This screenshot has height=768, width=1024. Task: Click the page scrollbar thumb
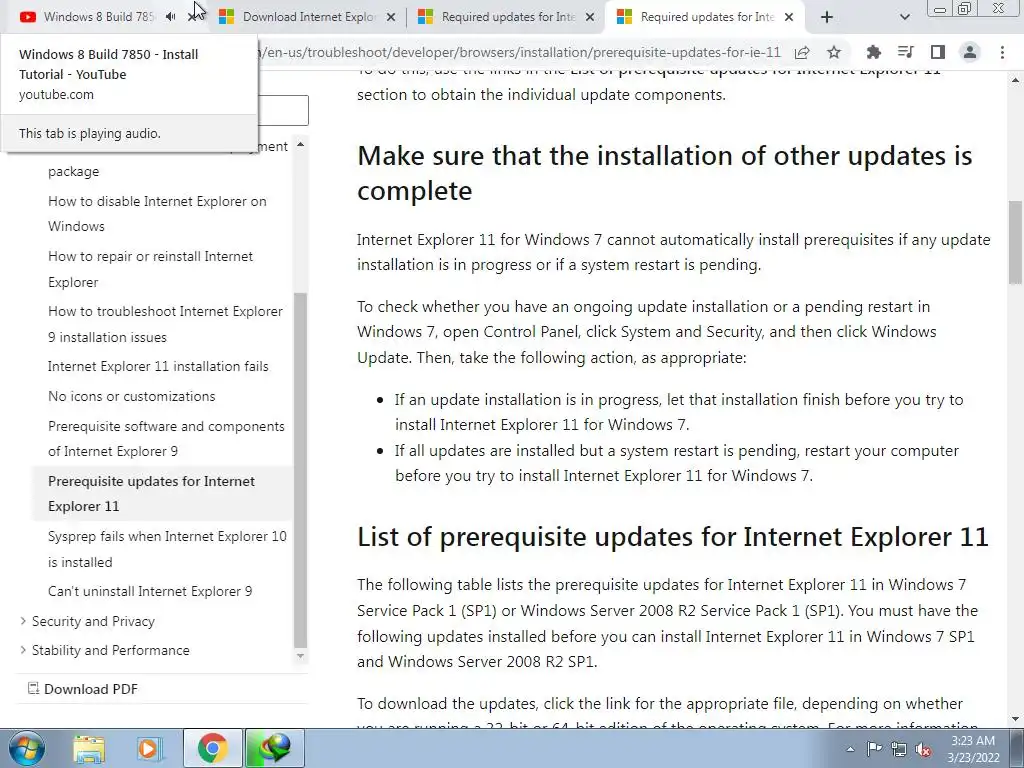coord(1016,242)
